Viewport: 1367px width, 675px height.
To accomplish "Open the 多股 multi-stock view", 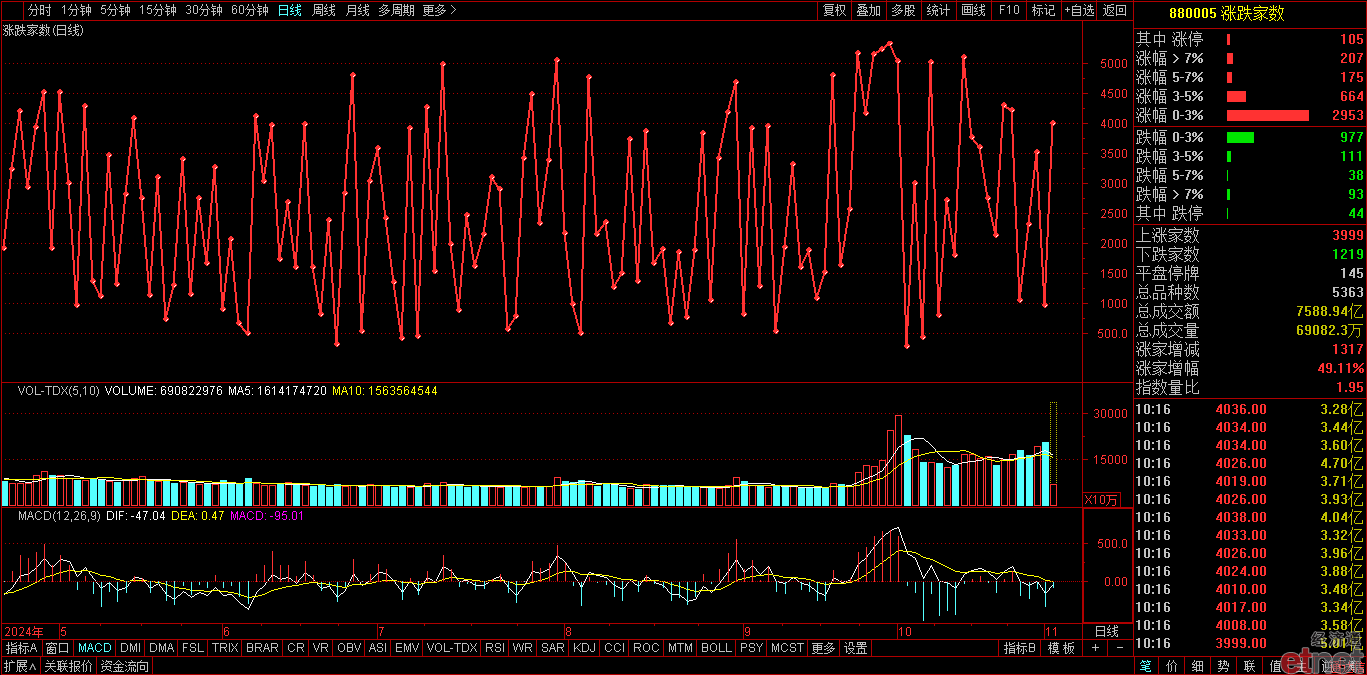I will pyautogui.click(x=903, y=10).
